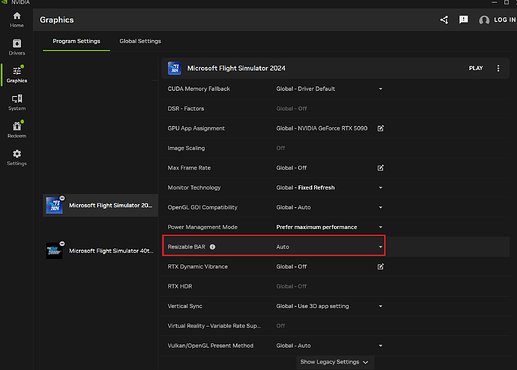Open the System section
Viewport: 517px width, 370px height.
coord(17,102)
